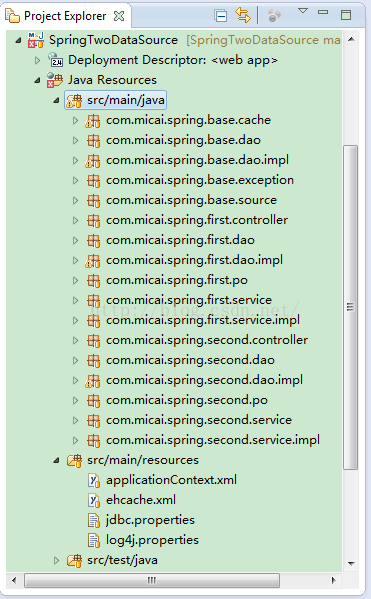Maximize the Project Explorer view

pyautogui.click(x=346, y=15)
